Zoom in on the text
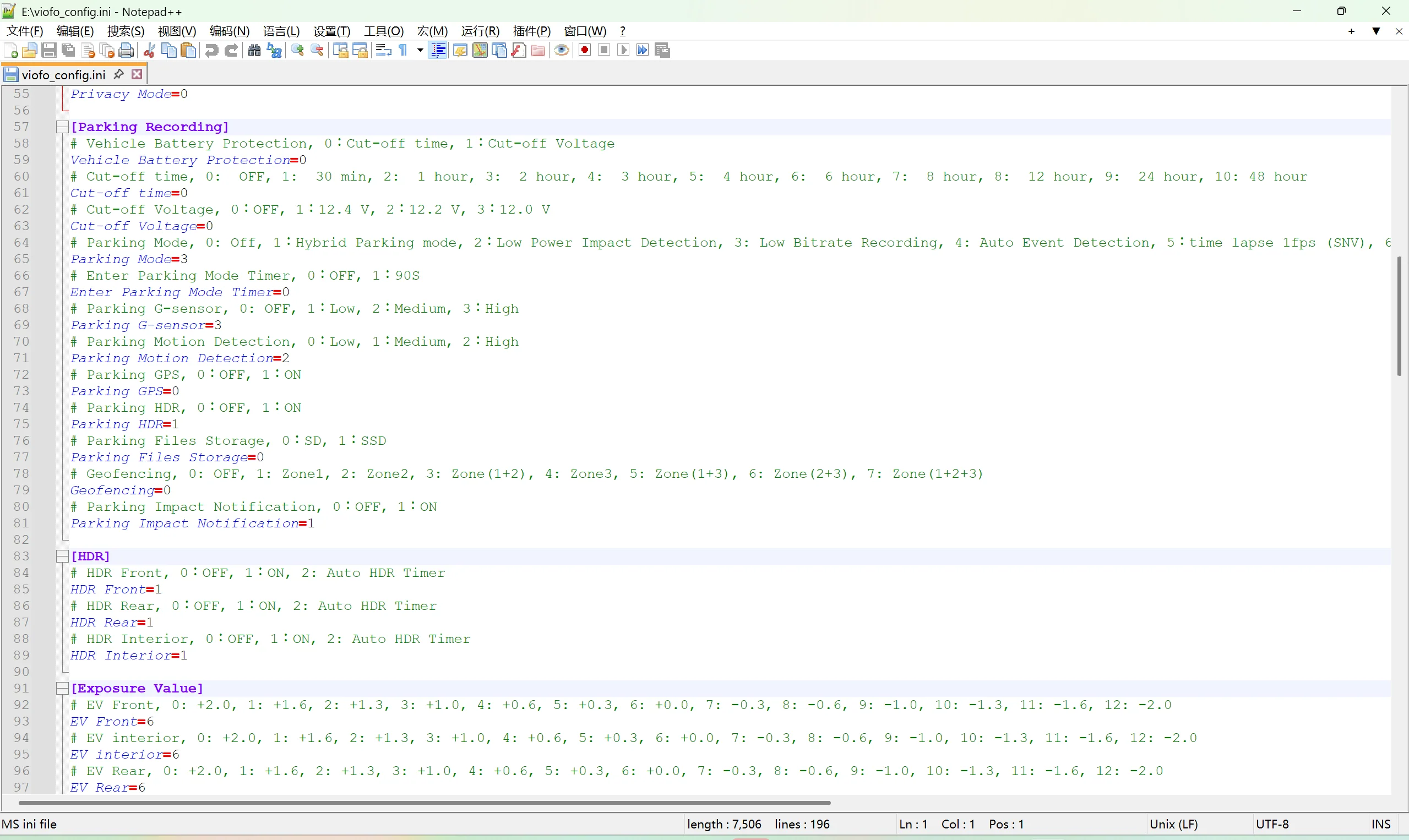 [x=296, y=50]
